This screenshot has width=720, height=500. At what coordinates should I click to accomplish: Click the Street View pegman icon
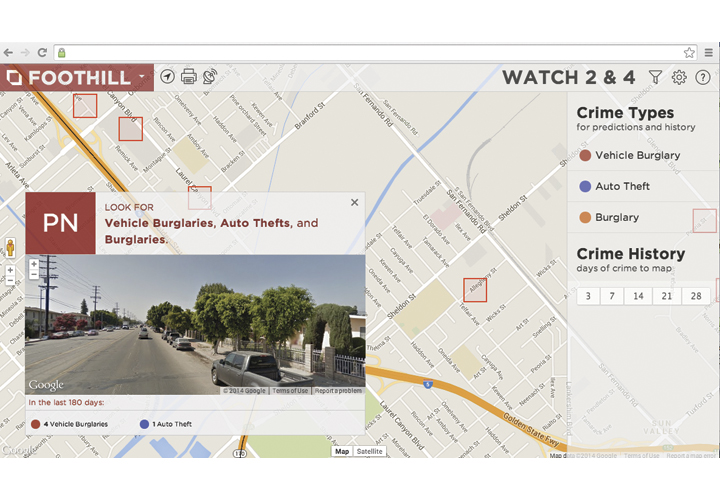pos(11,247)
